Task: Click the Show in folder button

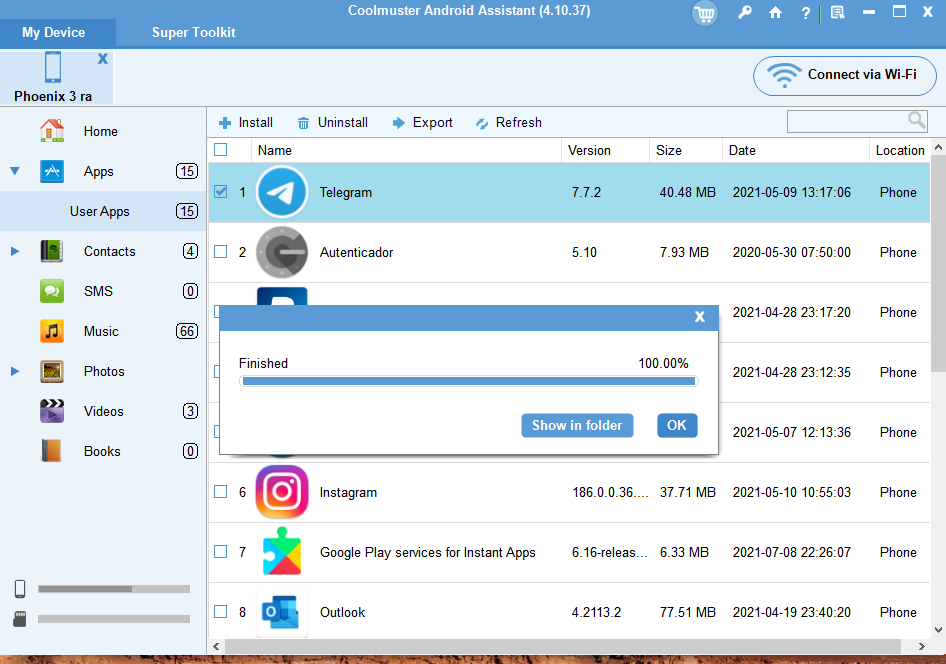Action: tap(577, 425)
